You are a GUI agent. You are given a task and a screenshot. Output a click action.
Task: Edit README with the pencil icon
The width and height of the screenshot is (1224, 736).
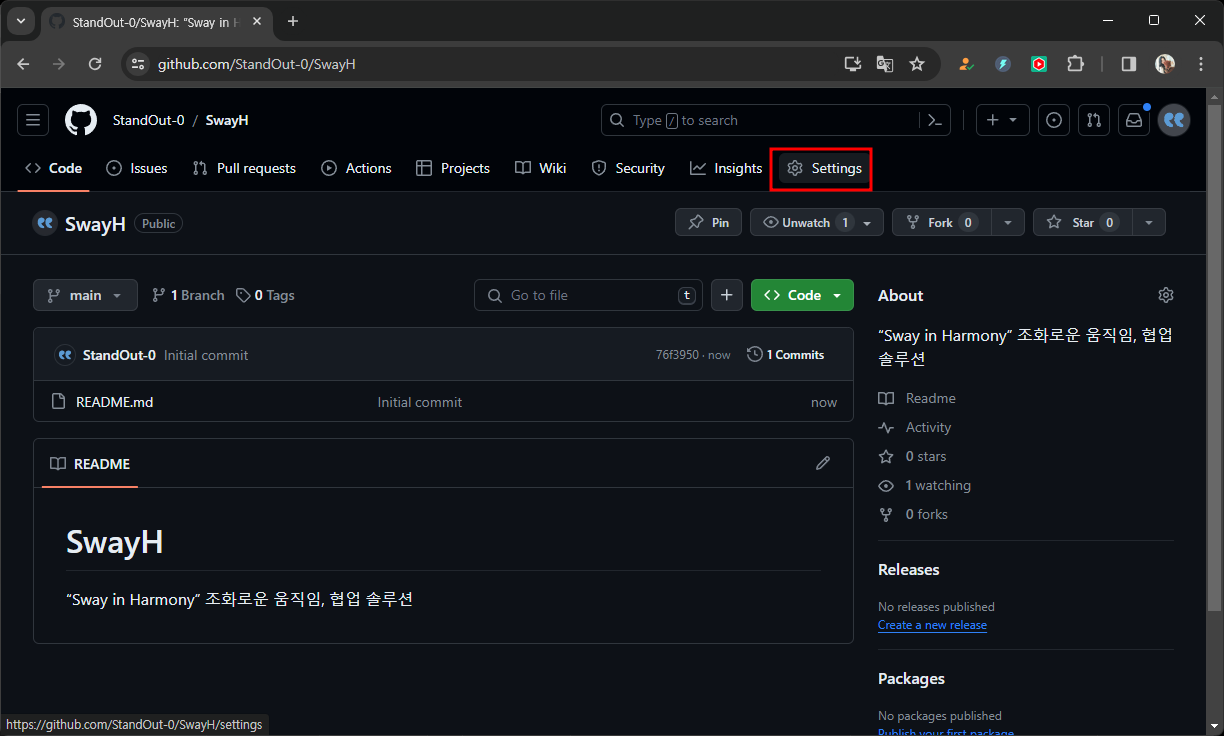(823, 463)
